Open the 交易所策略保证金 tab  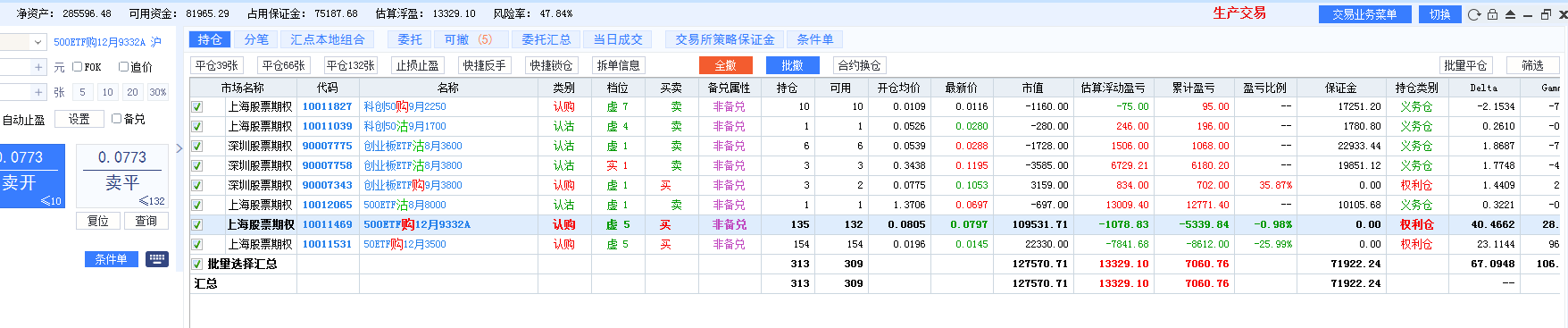click(725, 39)
